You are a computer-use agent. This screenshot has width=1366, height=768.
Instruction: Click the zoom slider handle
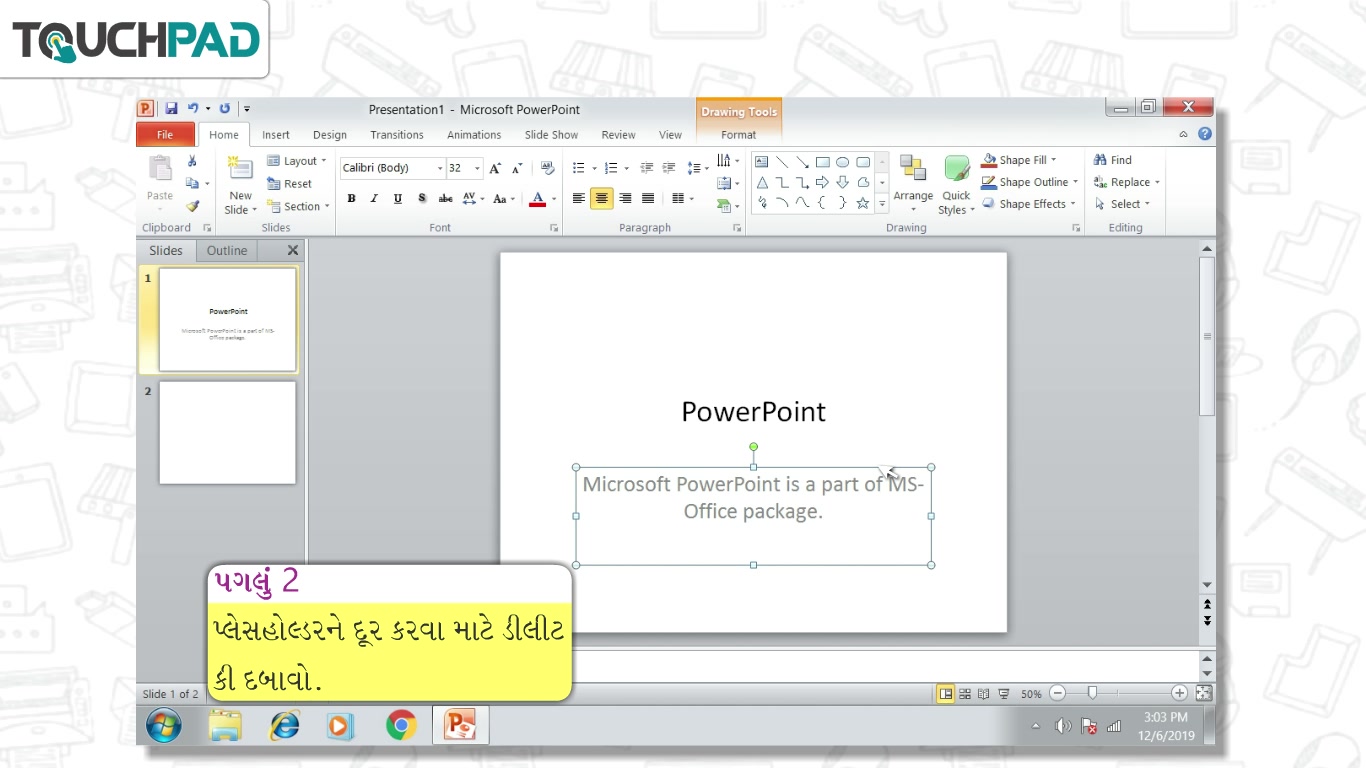(x=1093, y=693)
